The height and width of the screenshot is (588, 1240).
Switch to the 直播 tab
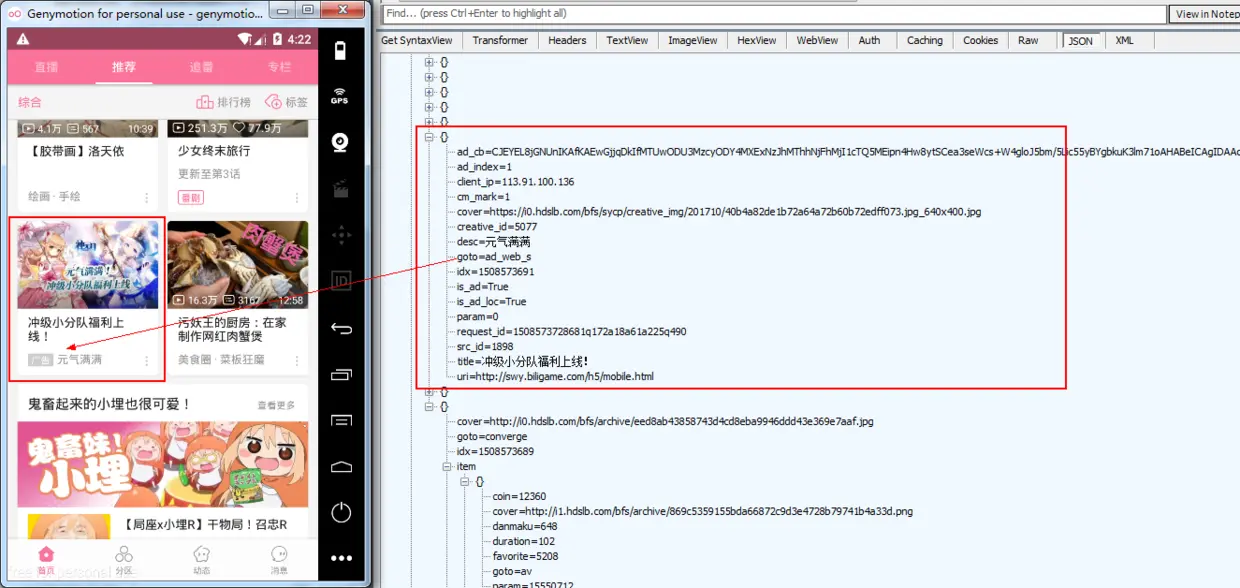46,68
